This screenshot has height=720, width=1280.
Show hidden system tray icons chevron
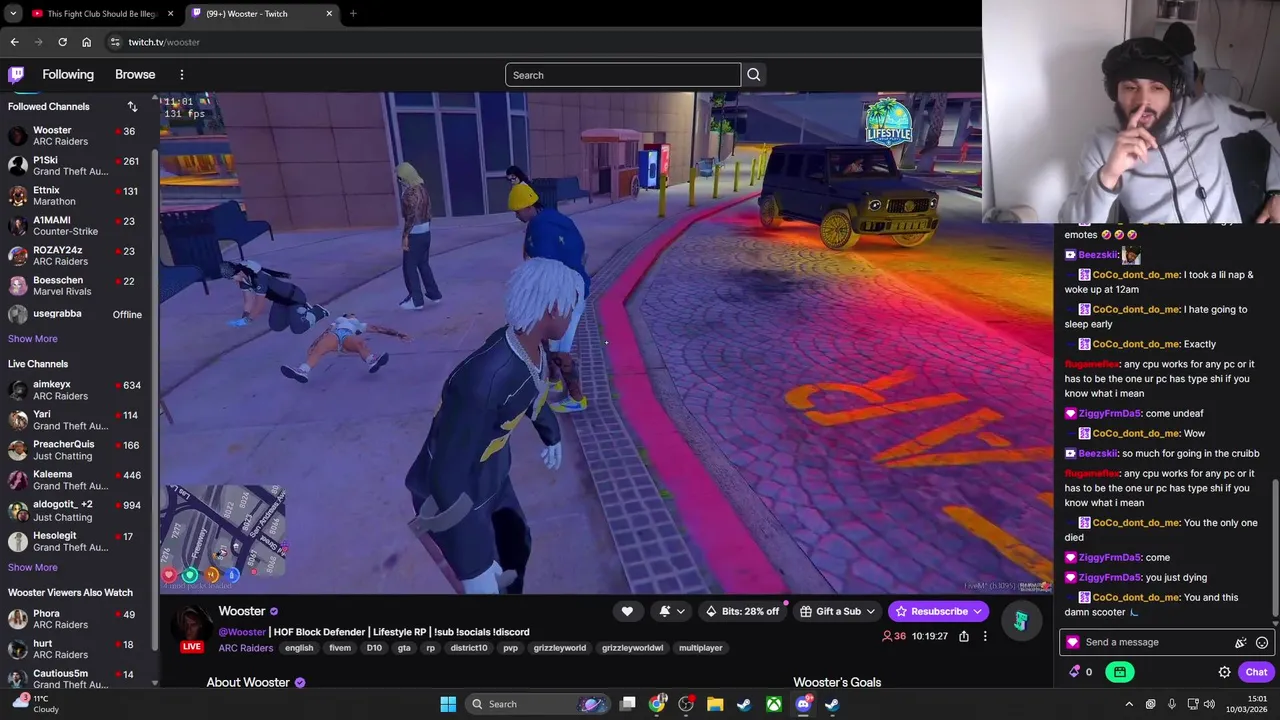1129,704
